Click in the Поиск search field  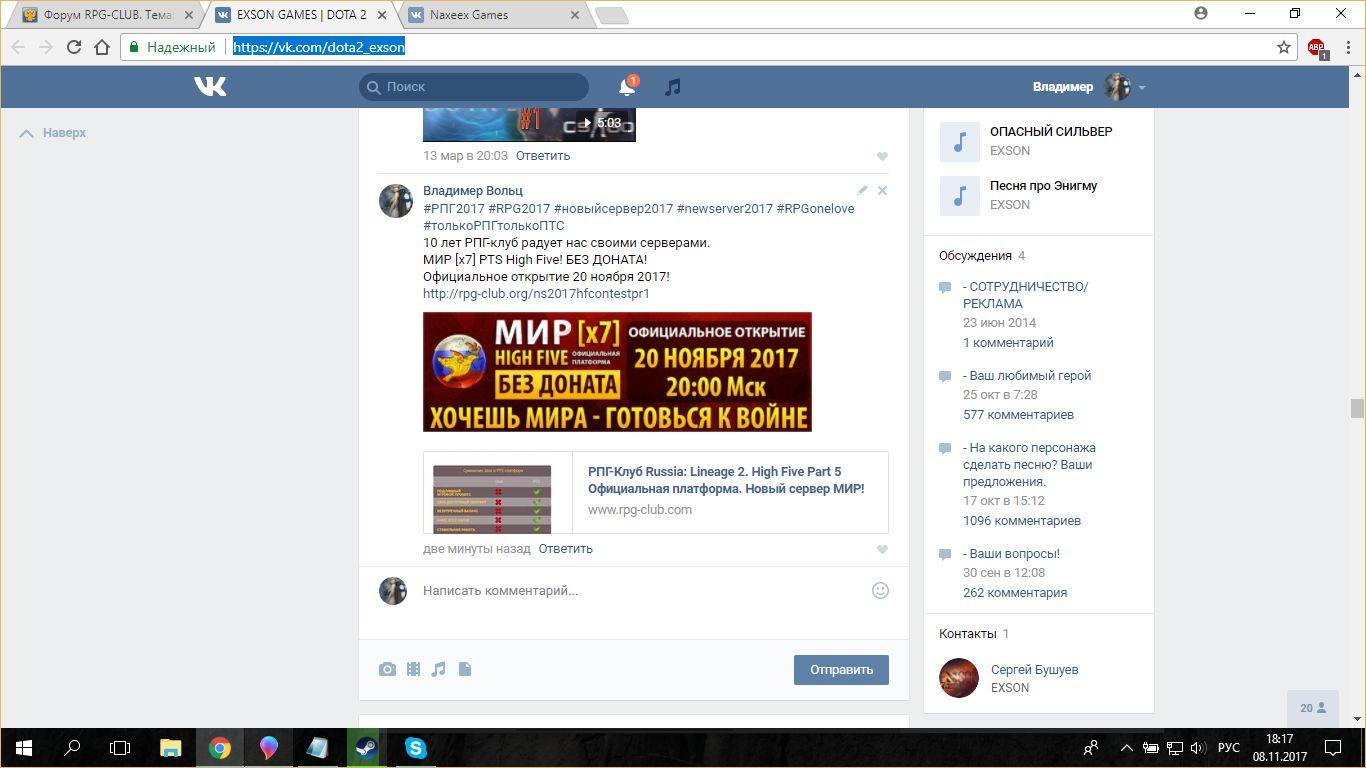[474, 87]
